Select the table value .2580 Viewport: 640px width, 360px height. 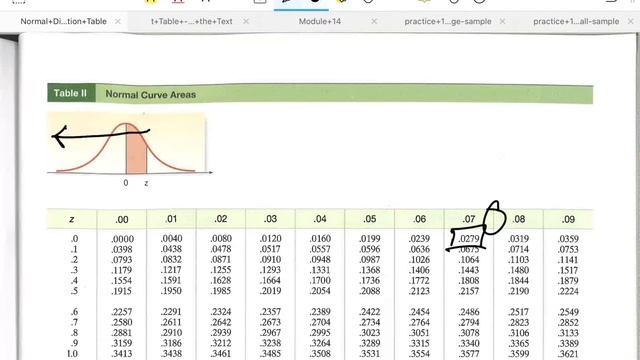[122, 322]
